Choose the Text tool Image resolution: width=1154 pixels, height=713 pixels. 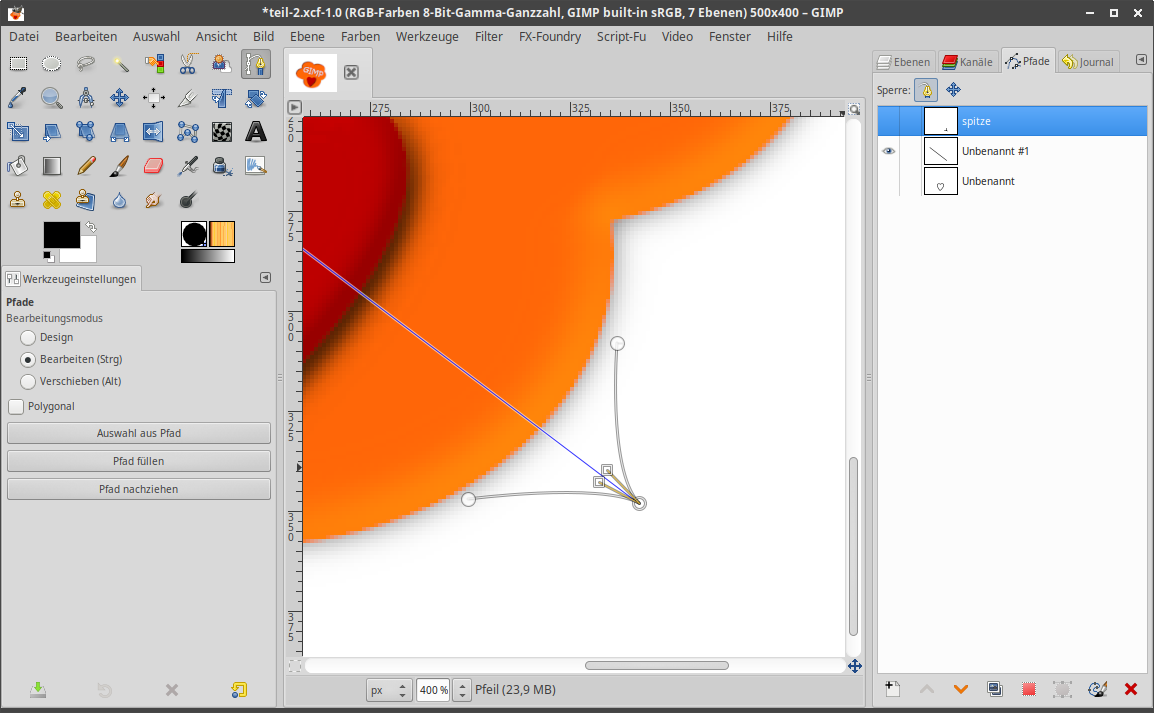click(256, 132)
